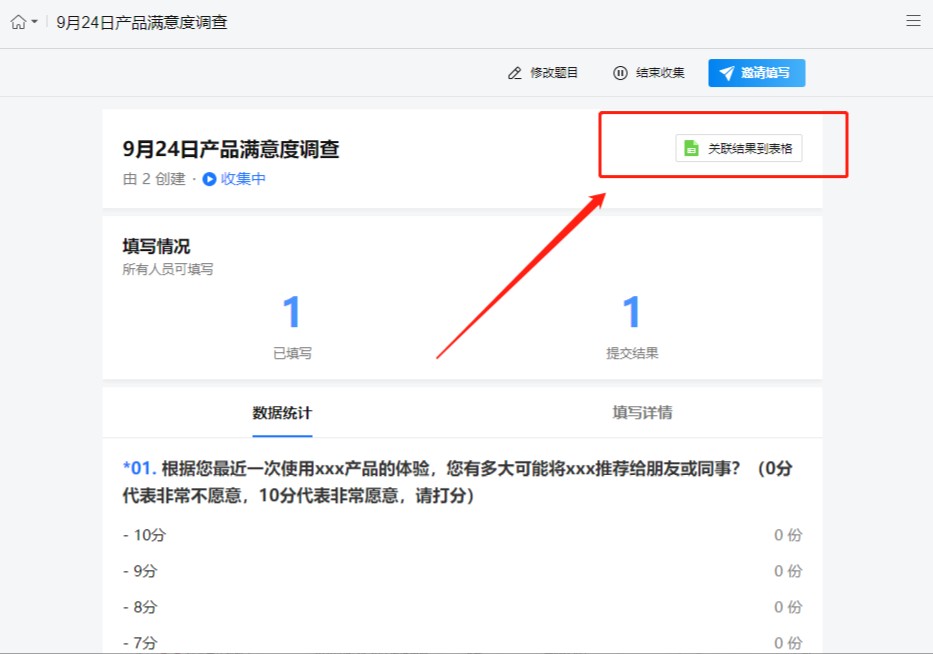This screenshot has width=933, height=654.
Task: Click the paper plane icon in 邀请填写 button
Action: coord(726,72)
